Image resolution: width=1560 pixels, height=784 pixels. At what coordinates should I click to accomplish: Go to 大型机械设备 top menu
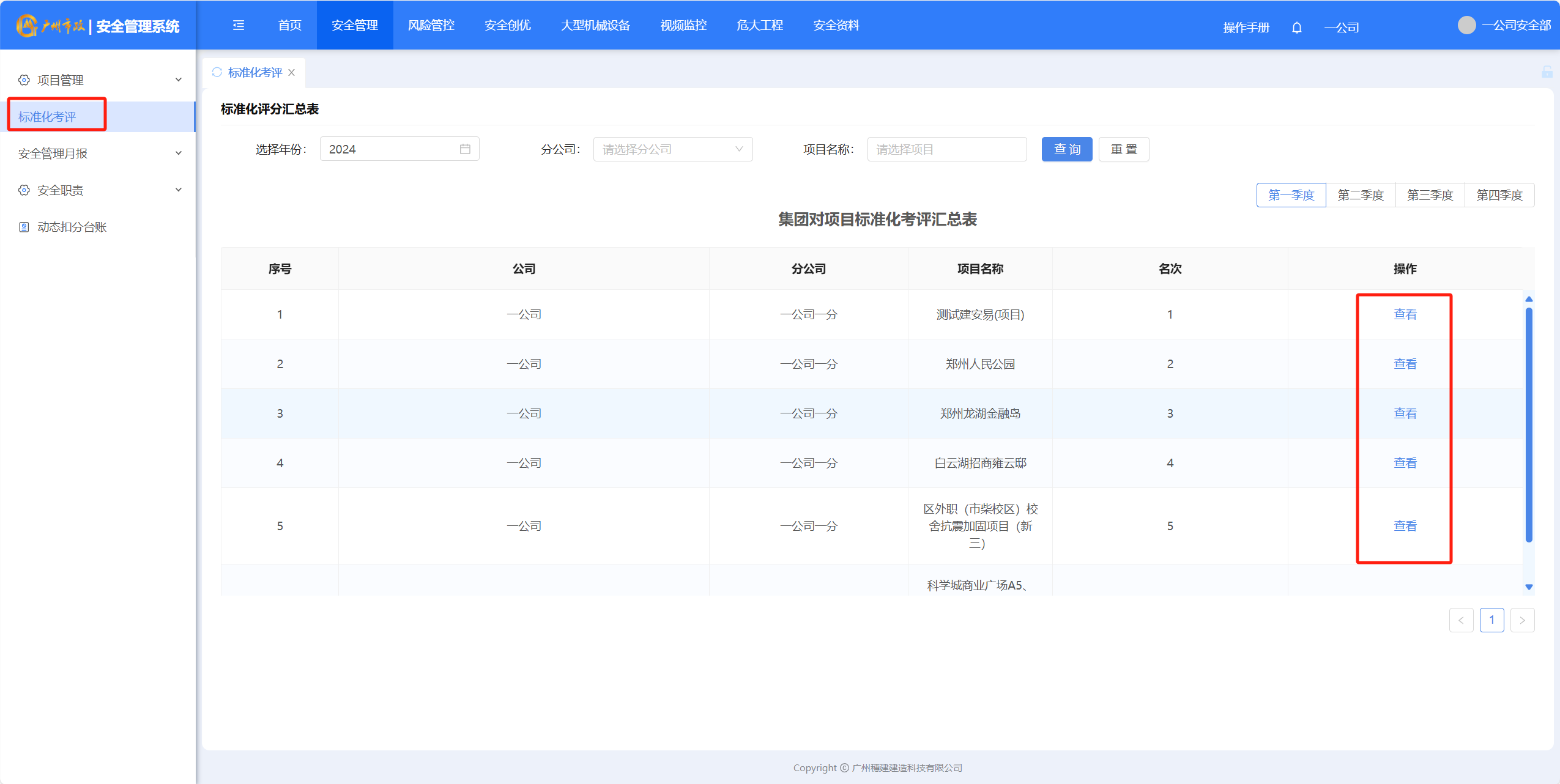point(595,25)
